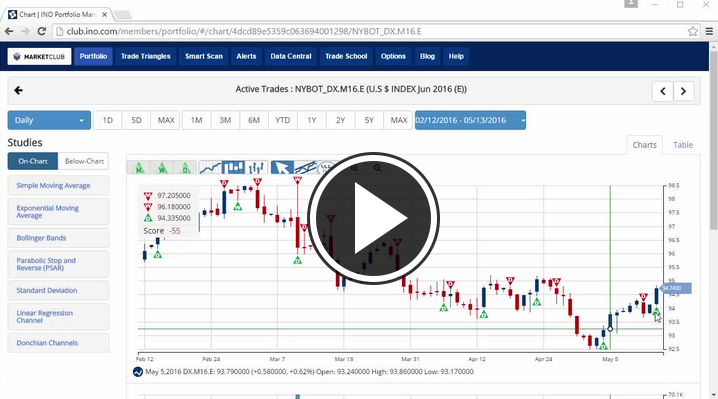Click the Score -55 readout

(x=162, y=231)
